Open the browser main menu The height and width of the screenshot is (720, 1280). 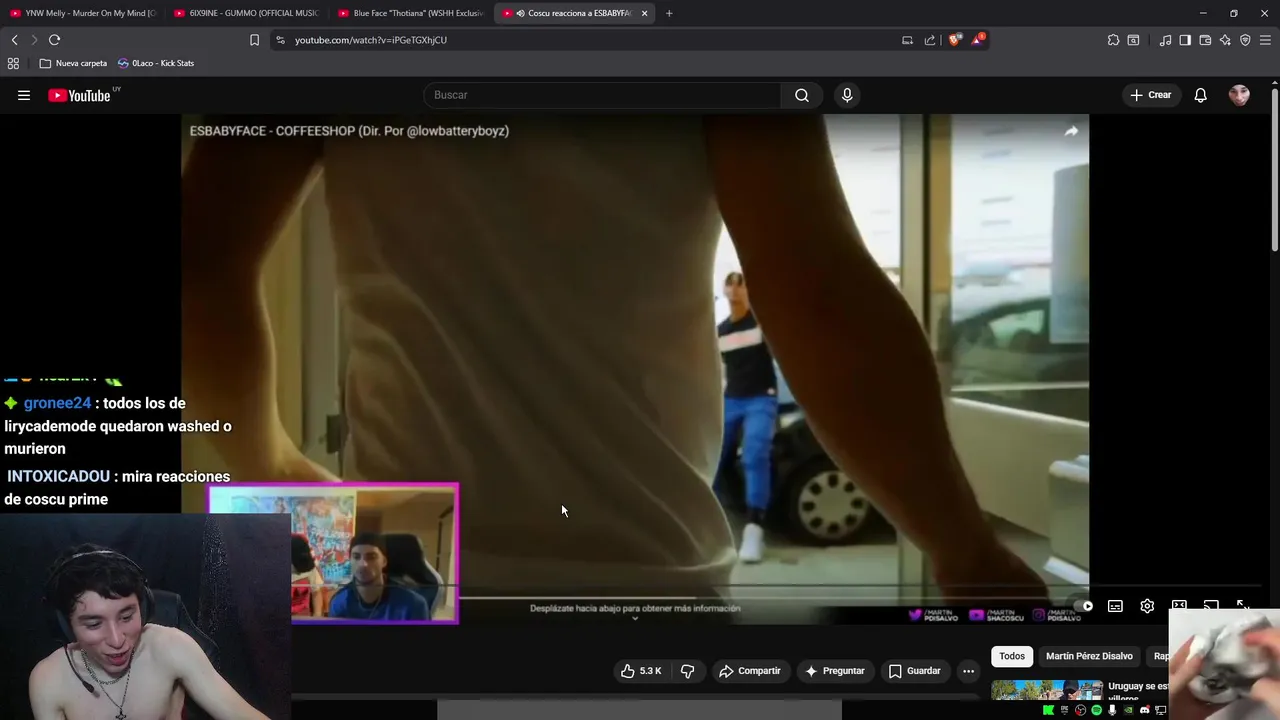(x=1265, y=40)
